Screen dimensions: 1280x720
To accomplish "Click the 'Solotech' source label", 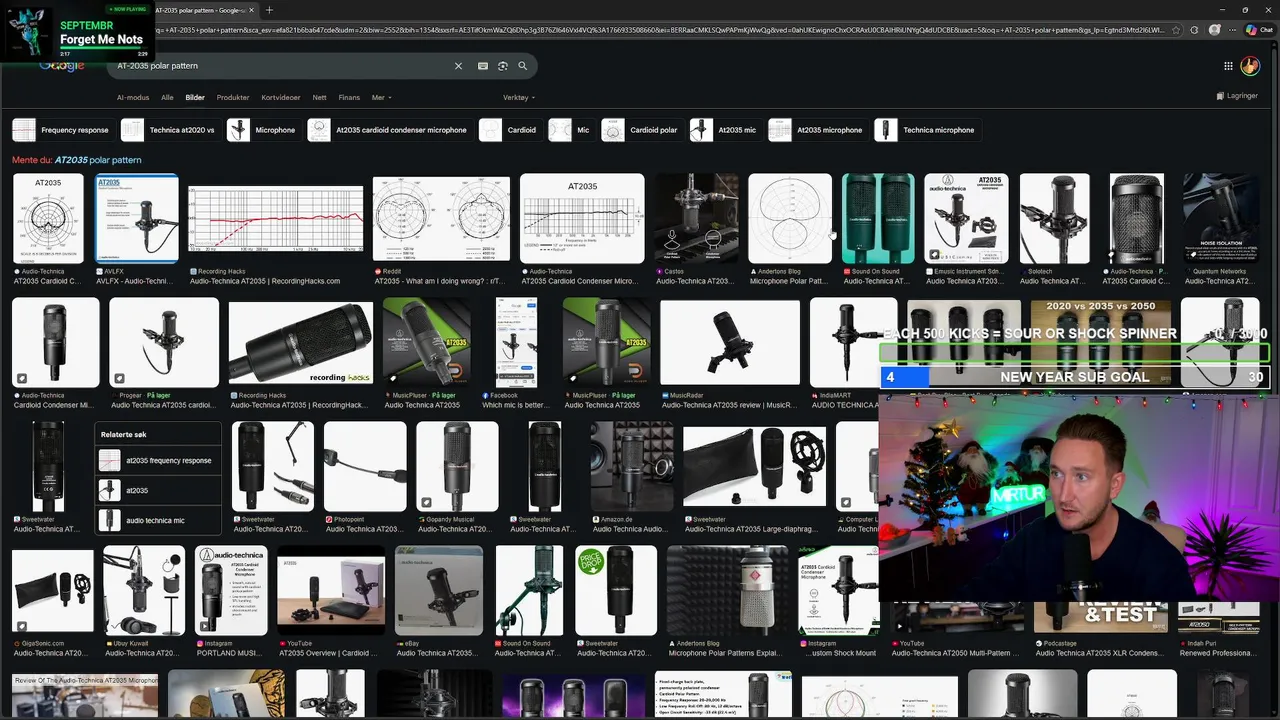I will click(1041, 271).
